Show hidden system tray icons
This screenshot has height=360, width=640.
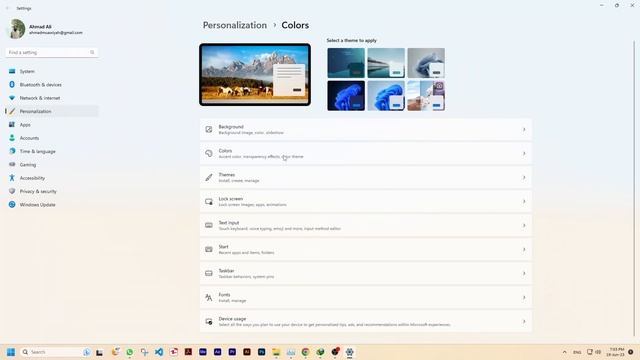point(564,352)
